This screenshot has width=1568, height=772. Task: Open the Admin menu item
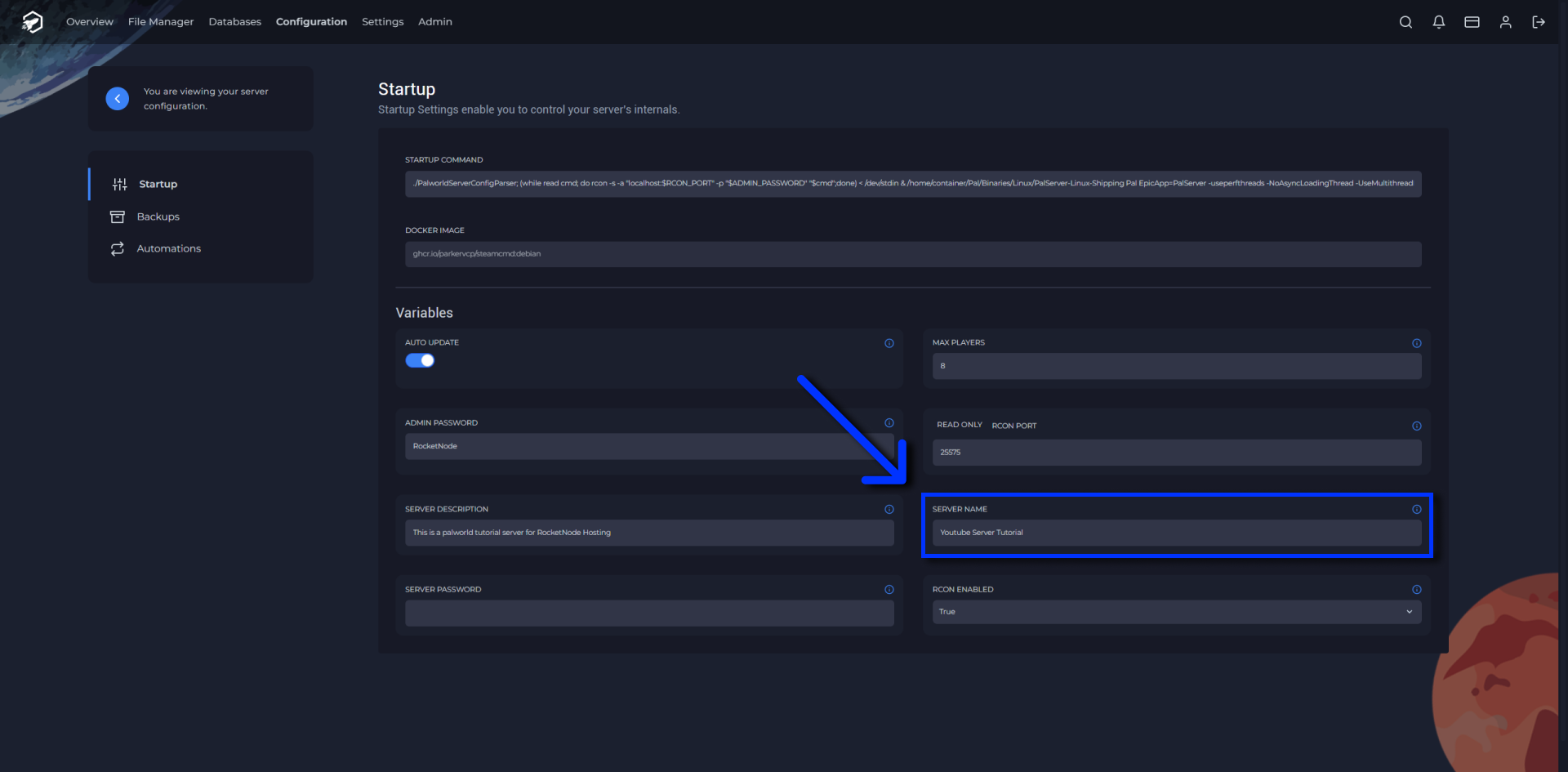coord(434,22)
